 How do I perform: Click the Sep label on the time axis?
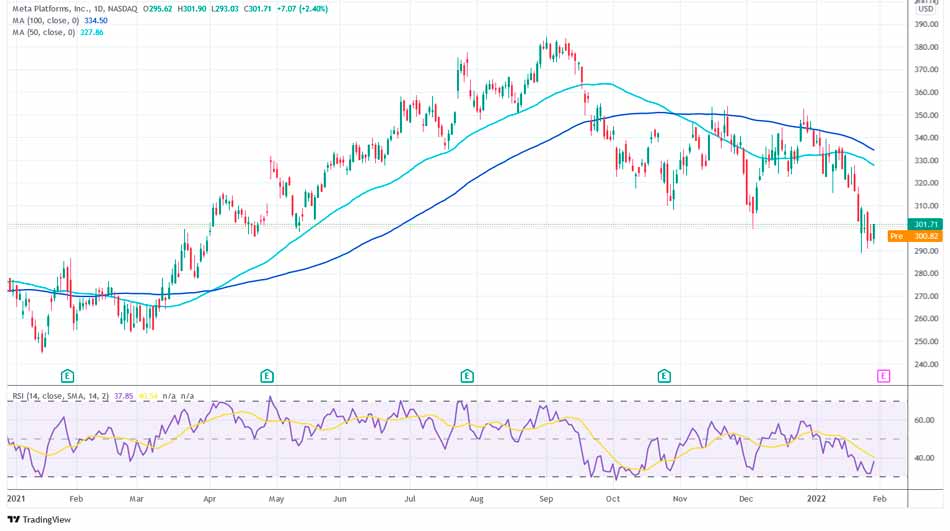(545, 496)
